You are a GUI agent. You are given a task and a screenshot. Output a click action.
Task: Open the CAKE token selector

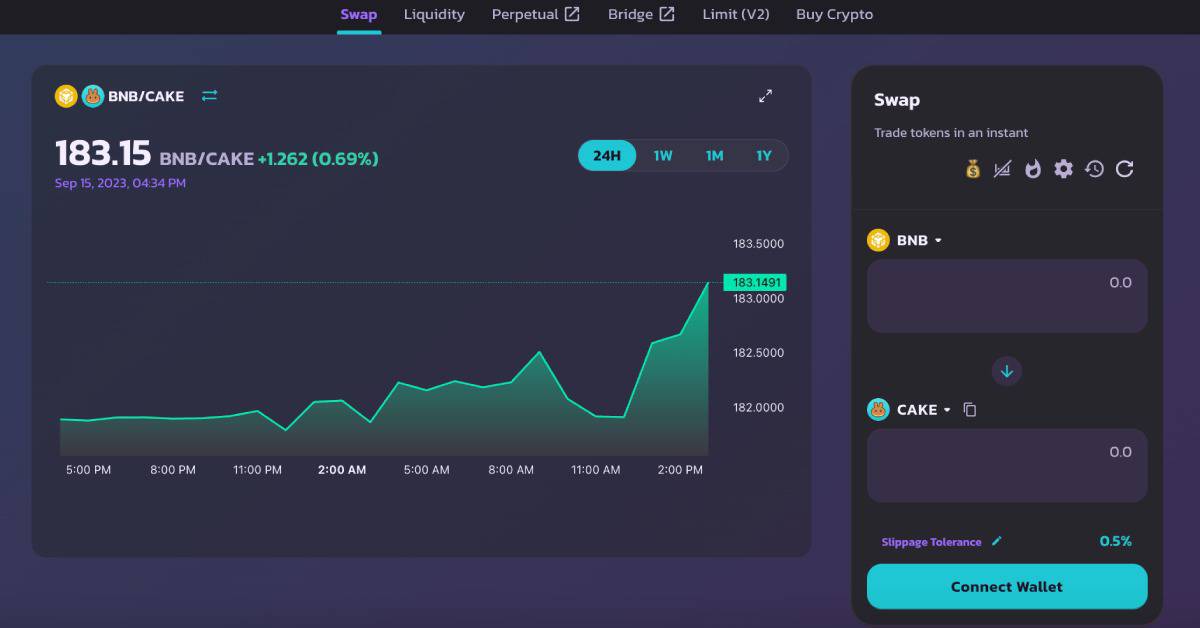pyautogui.click(x=910, y=409)
